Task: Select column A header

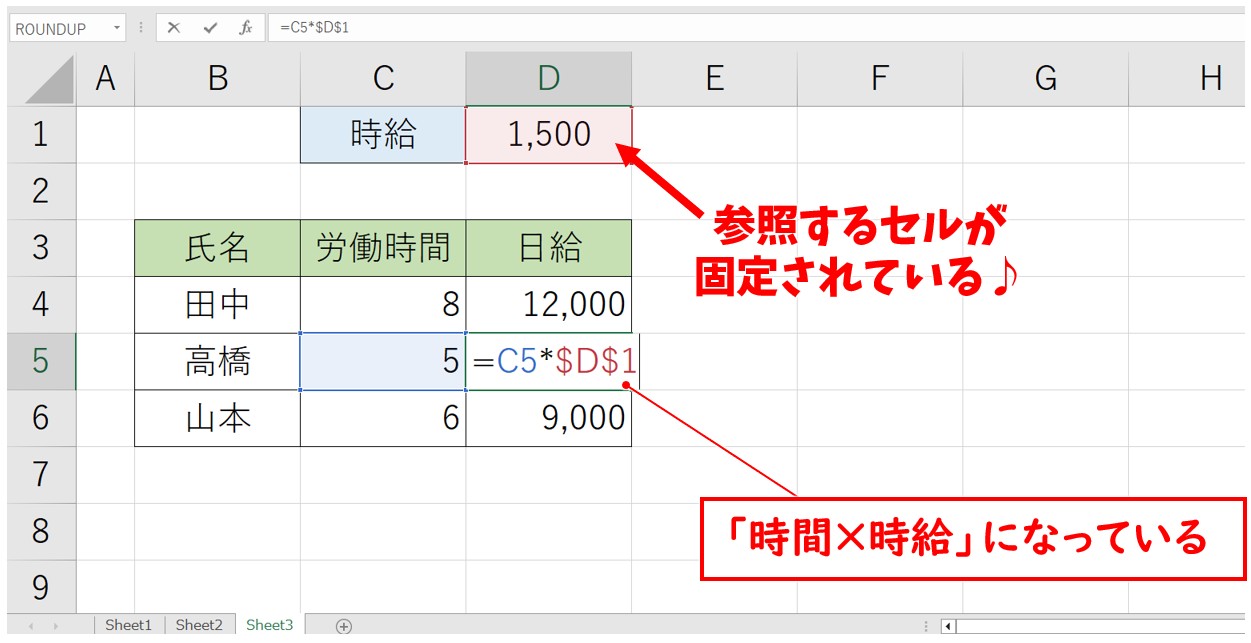Action: [105, 79]
